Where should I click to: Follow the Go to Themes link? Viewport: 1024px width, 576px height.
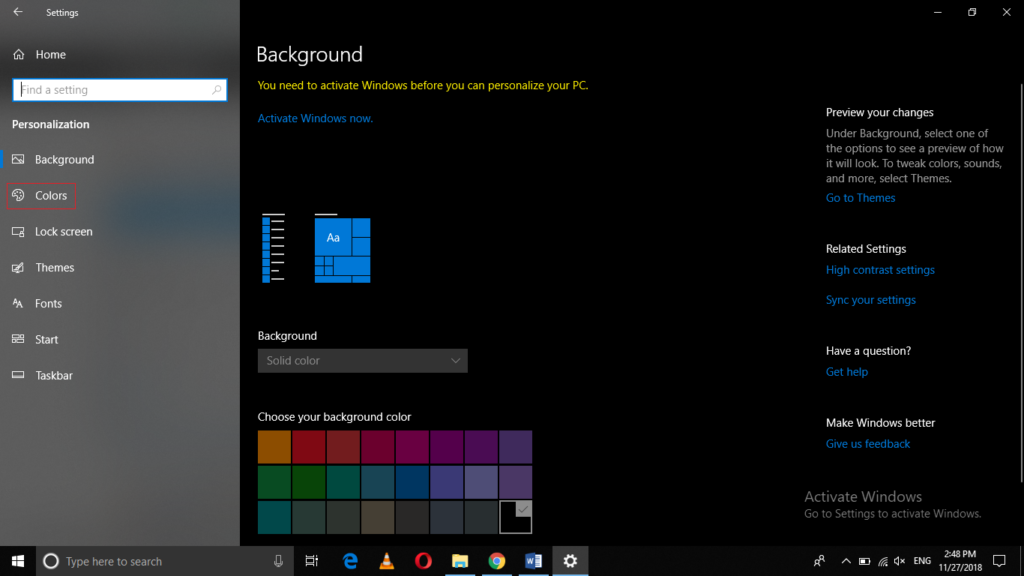[x=860, y=198]
